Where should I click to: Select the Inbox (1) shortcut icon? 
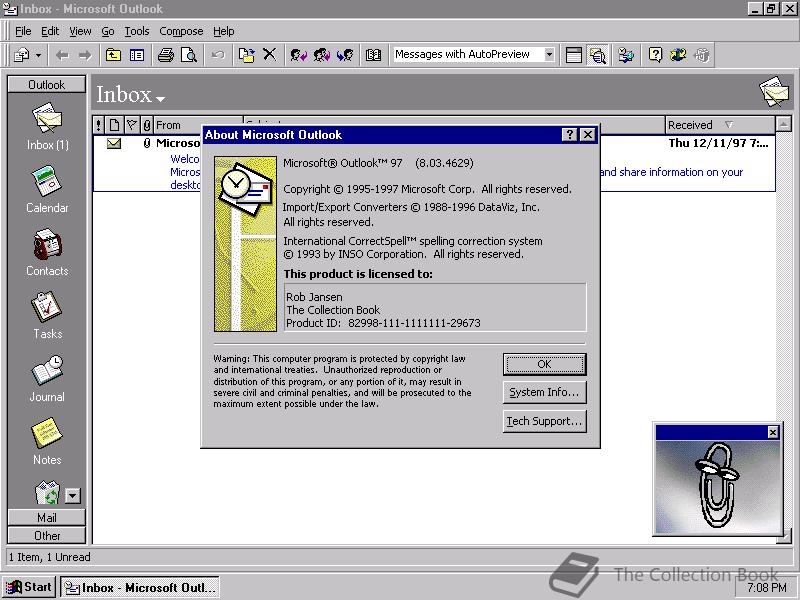[47, 127]
